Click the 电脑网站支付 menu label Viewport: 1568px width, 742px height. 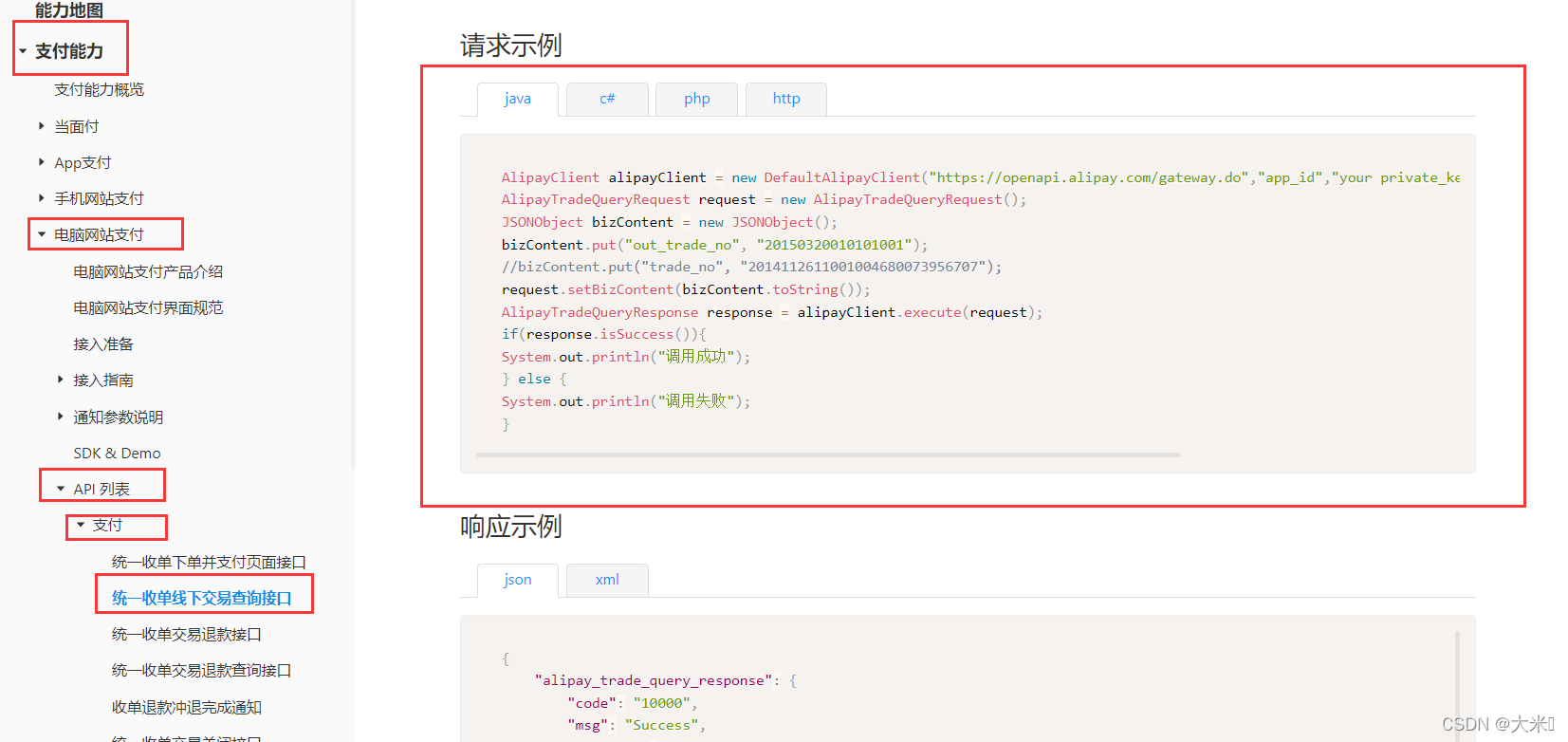100,234
